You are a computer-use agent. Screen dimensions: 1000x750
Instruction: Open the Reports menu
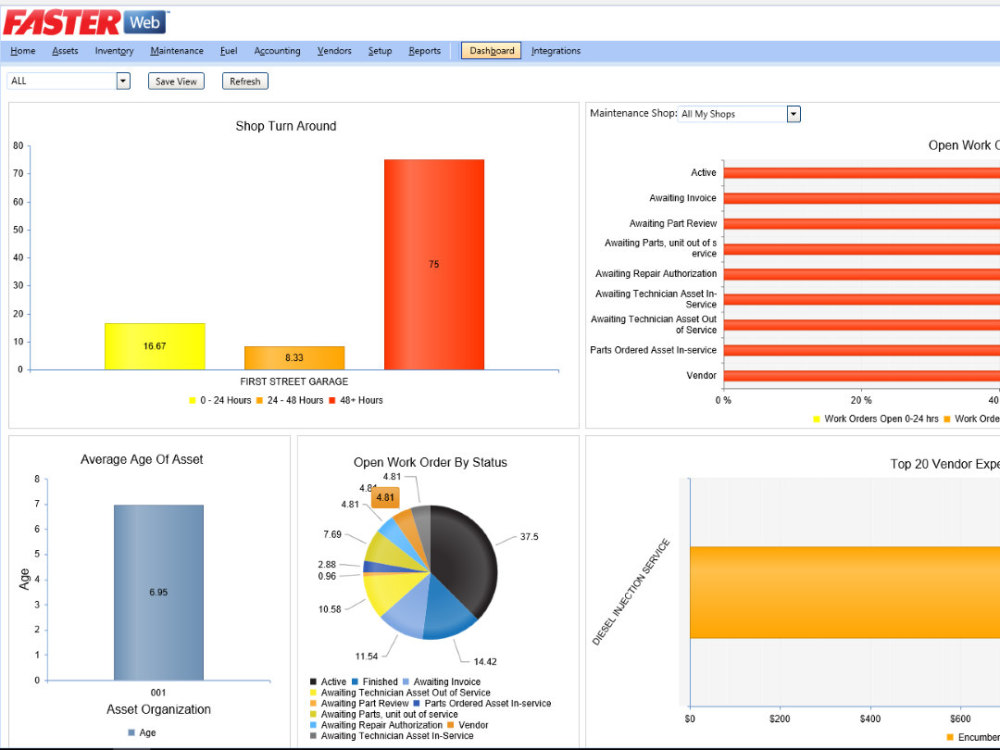coord(425,50)
